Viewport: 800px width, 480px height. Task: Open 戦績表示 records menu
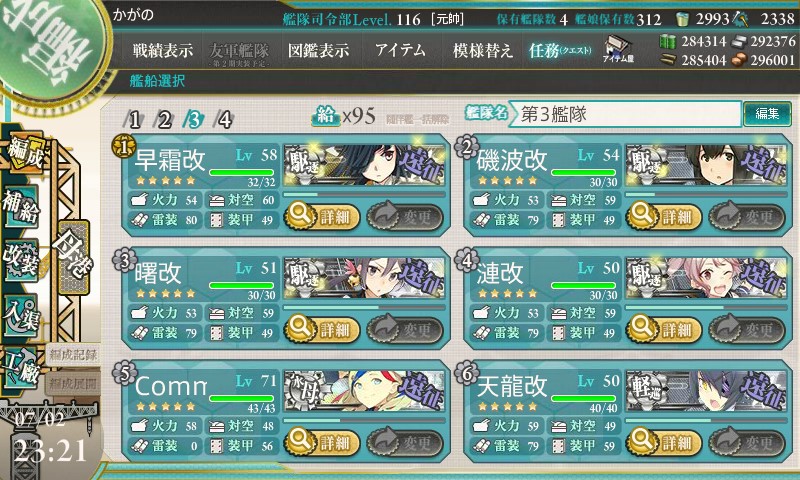(163, 50)
